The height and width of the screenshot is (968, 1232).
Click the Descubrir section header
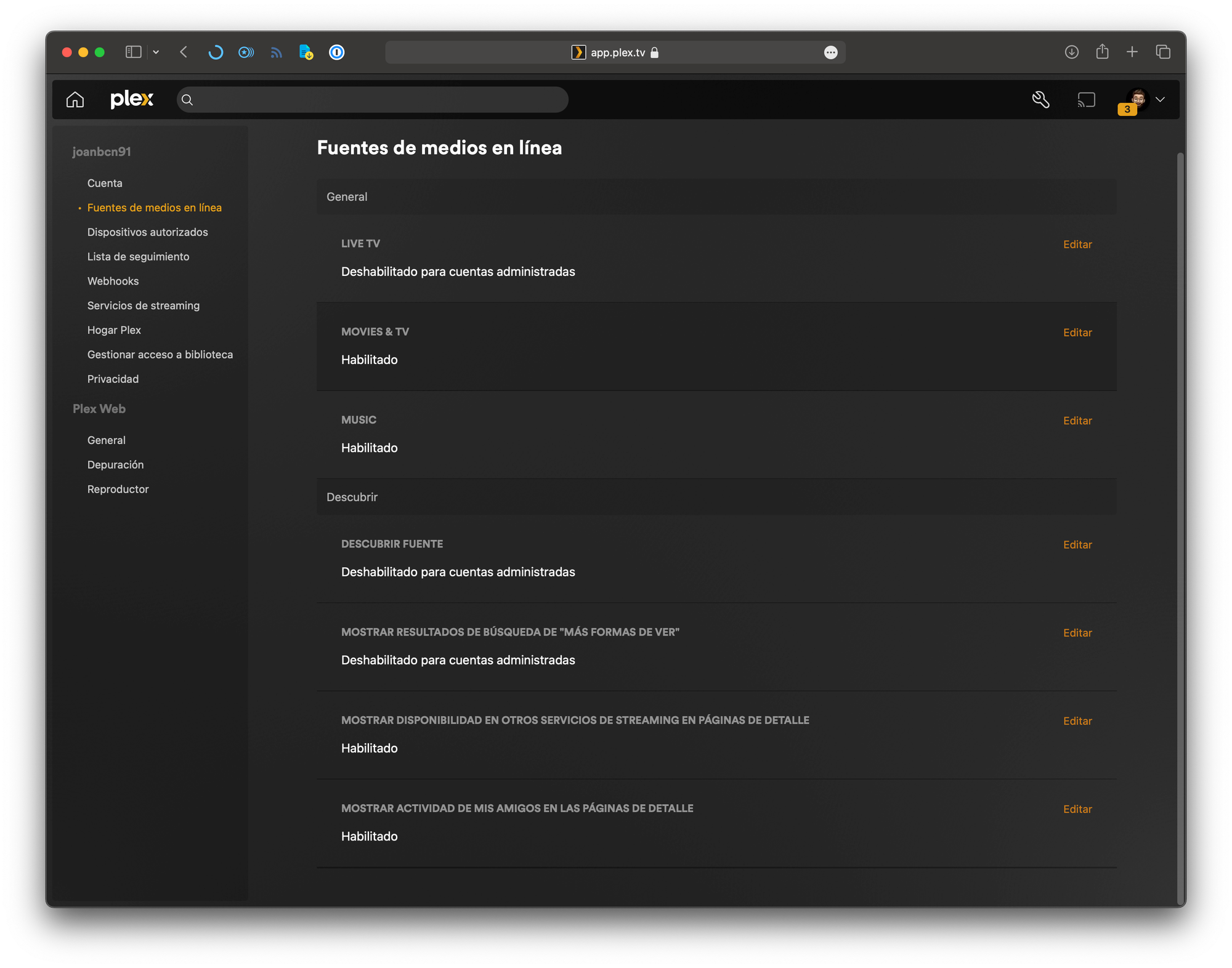(x=716, y=497)
